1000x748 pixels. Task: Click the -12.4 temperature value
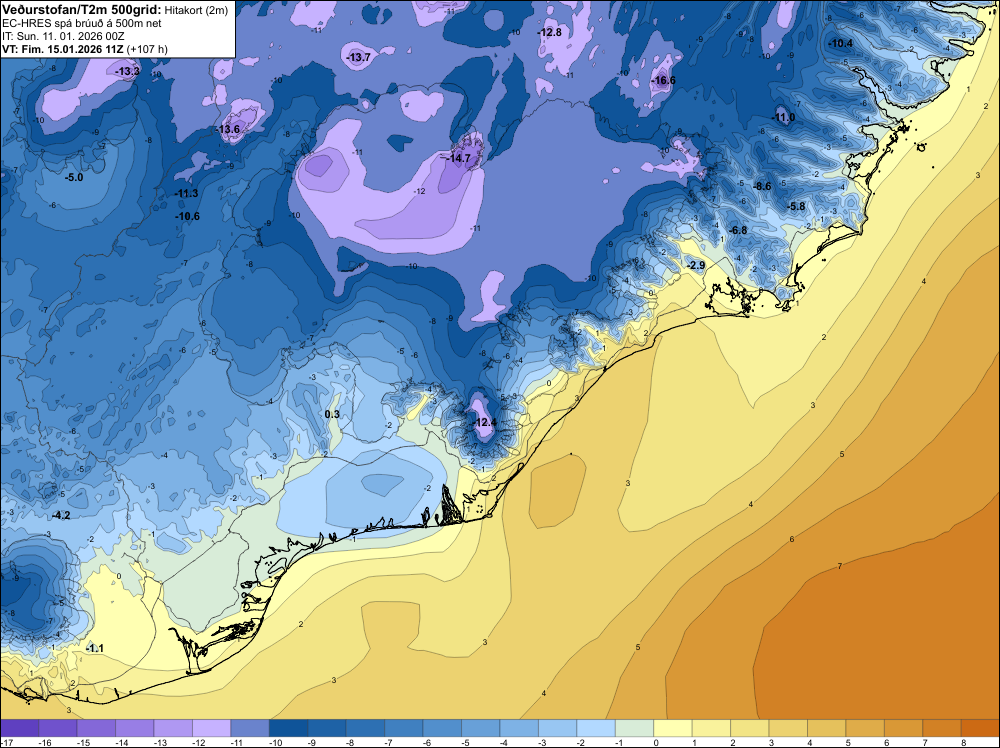coord(484,423)
